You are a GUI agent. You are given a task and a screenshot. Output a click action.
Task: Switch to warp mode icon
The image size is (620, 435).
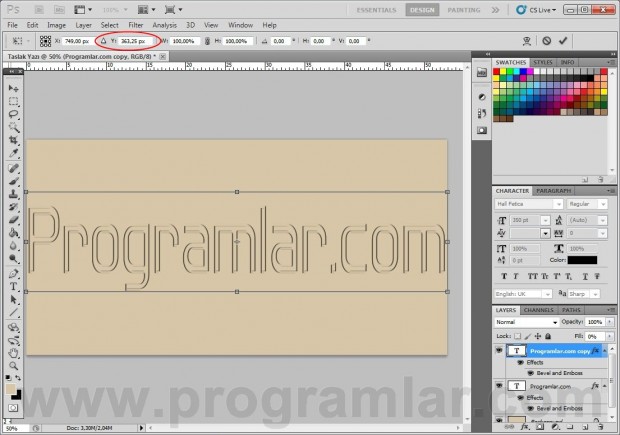pyautogui.click(x=527, y=41)
